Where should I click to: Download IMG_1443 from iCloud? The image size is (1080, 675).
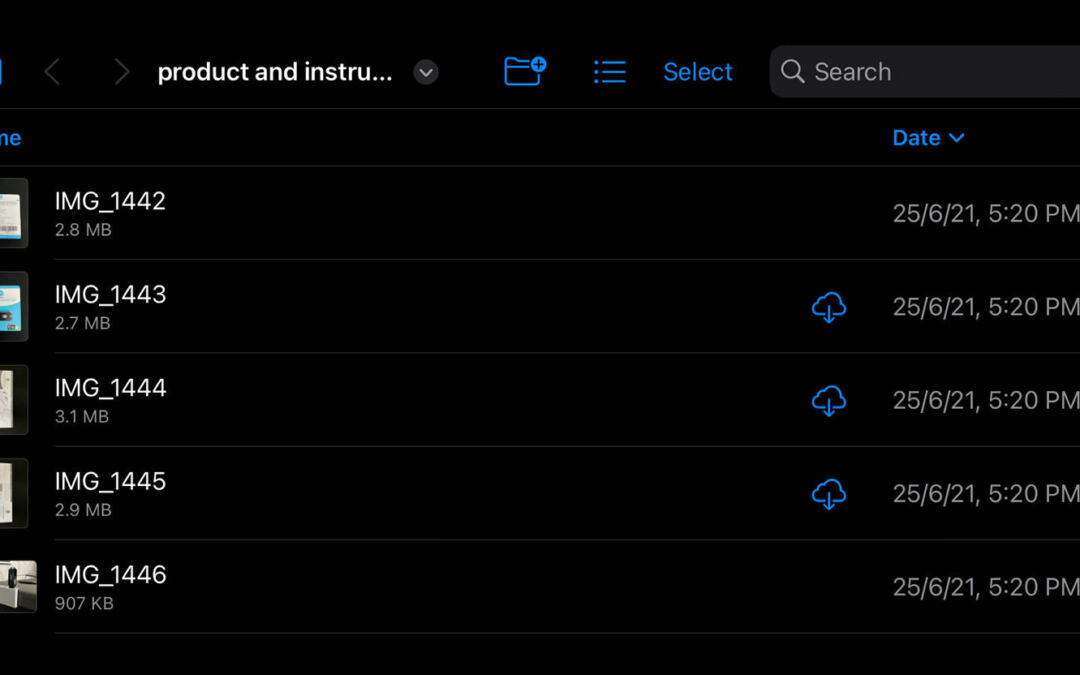coord(828,307)
